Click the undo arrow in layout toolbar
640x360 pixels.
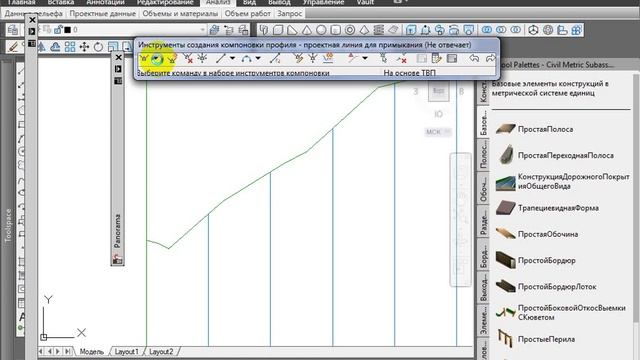(x=474, y=59)
